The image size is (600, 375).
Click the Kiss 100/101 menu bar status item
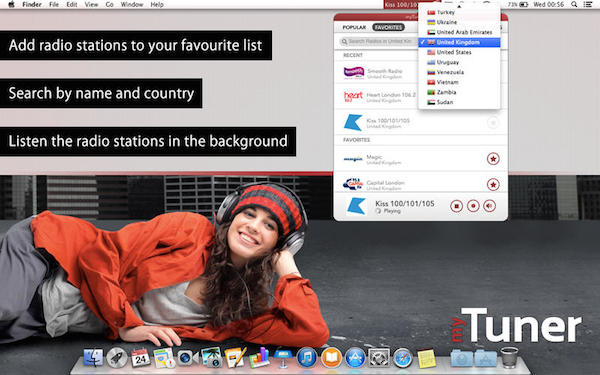click(x=401, y=5)
